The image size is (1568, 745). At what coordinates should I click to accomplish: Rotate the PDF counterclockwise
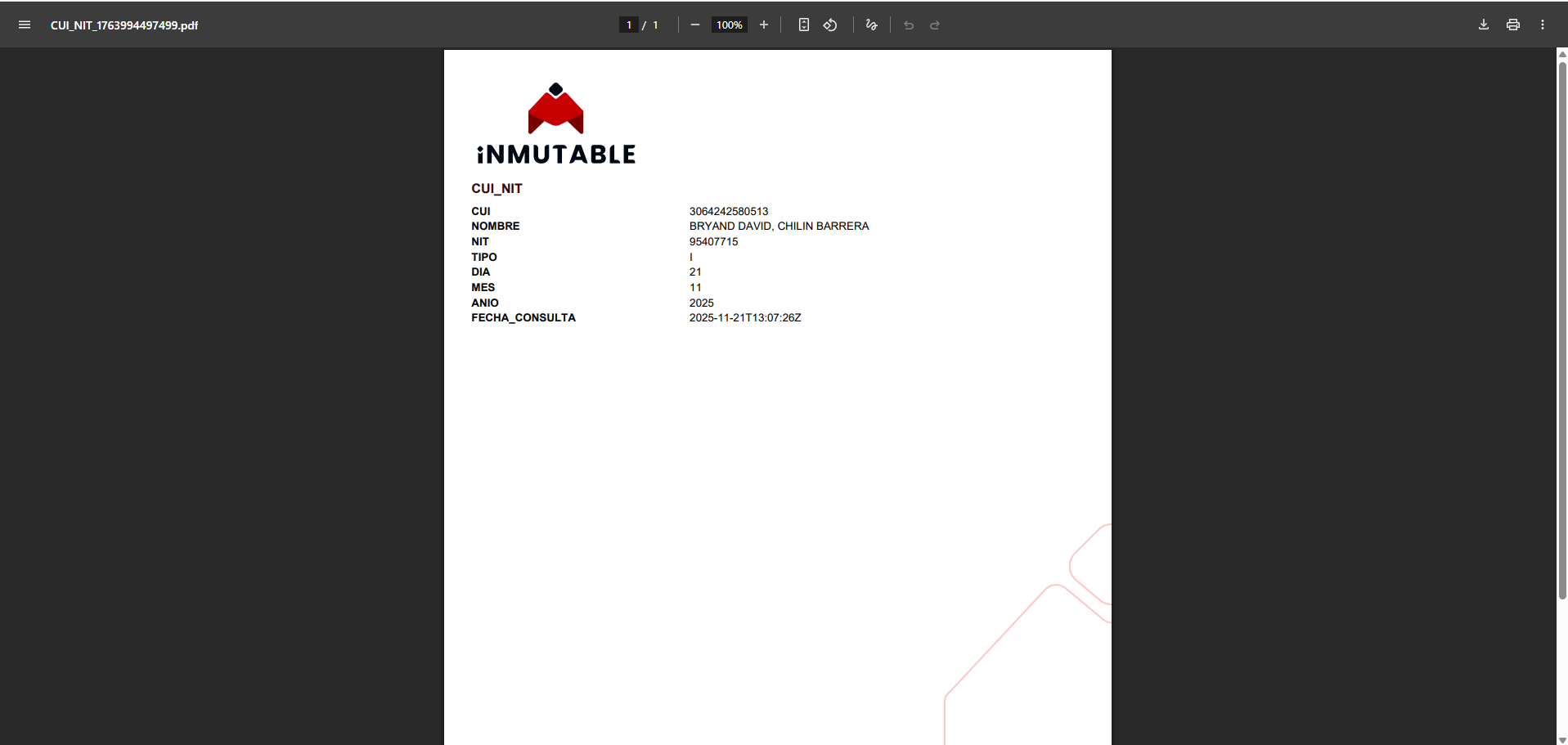tap(829, 25)
